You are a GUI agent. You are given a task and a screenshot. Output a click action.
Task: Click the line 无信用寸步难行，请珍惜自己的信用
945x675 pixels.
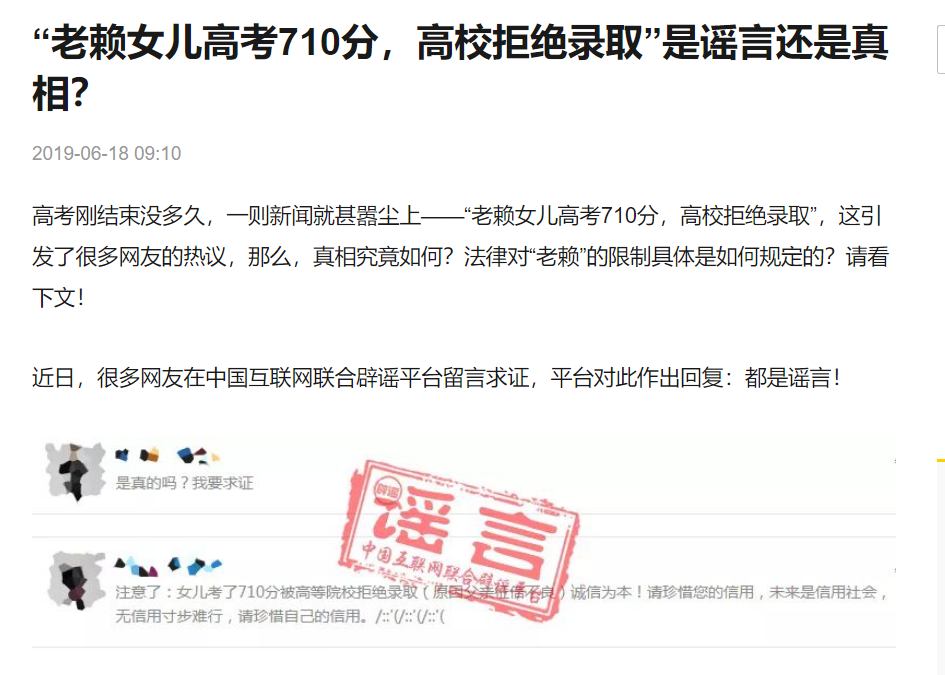click(242, 617)
